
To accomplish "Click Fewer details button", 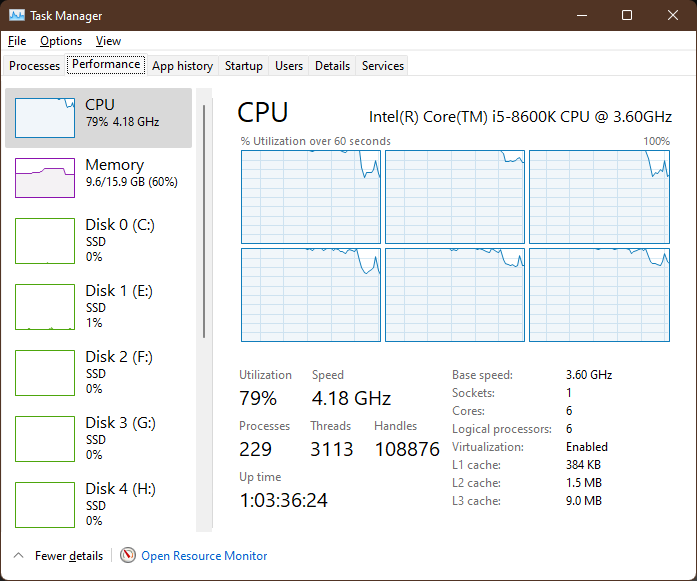I will 69,556.
